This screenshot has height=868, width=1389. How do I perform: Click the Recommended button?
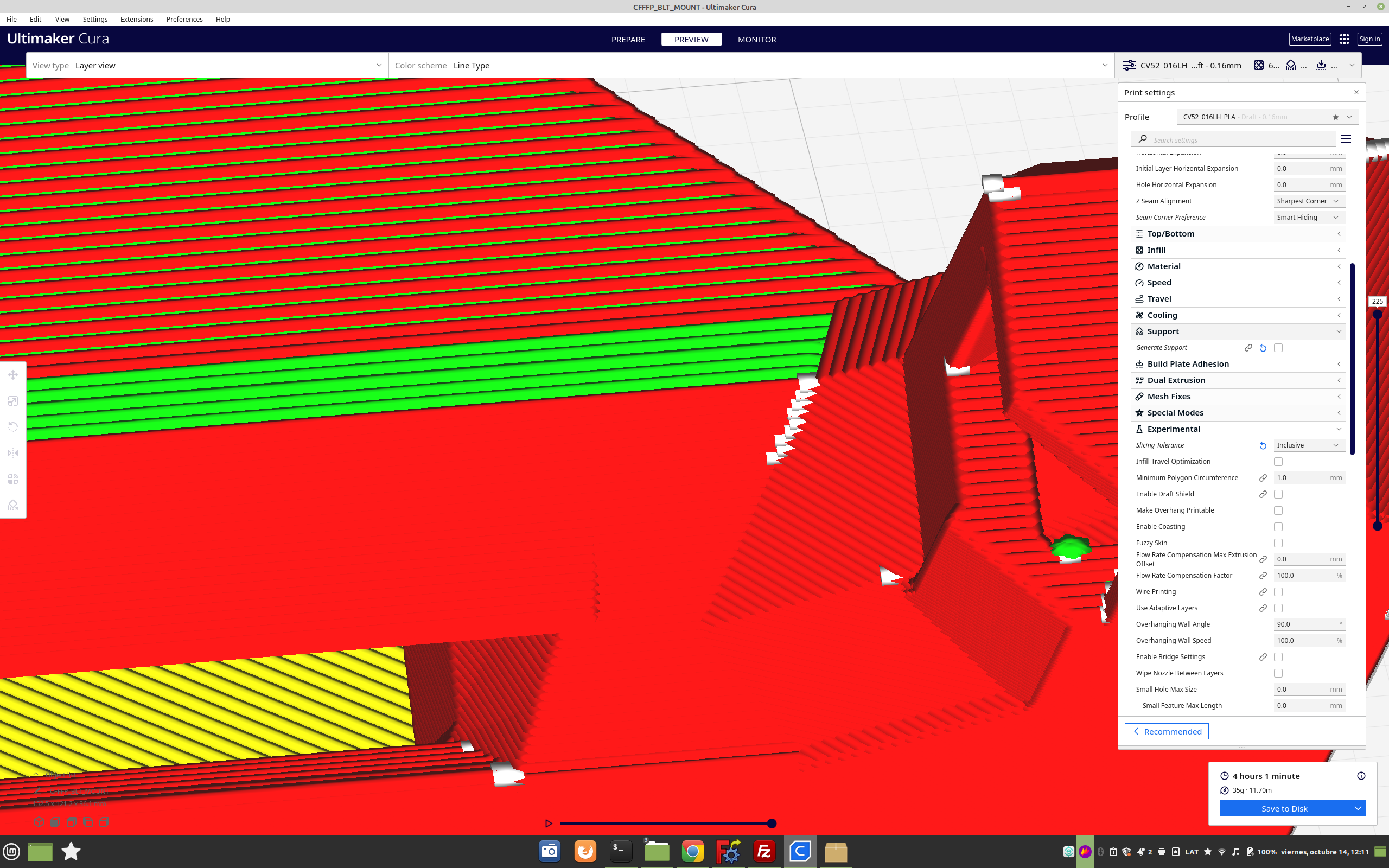click(1167, 731)
